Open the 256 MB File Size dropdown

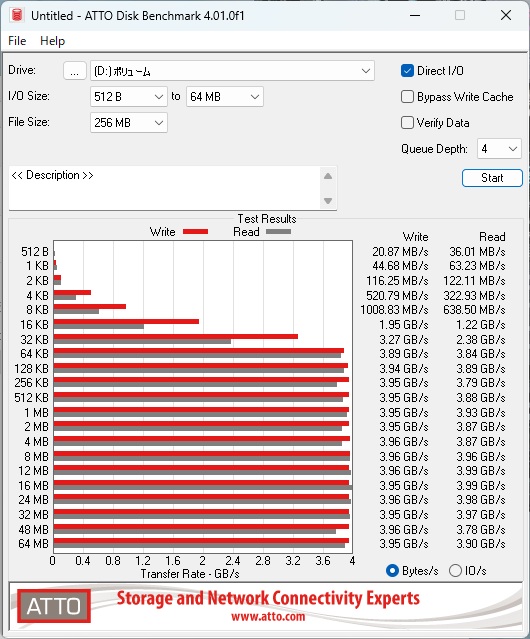pyautogui.click(x=129, y=123)
